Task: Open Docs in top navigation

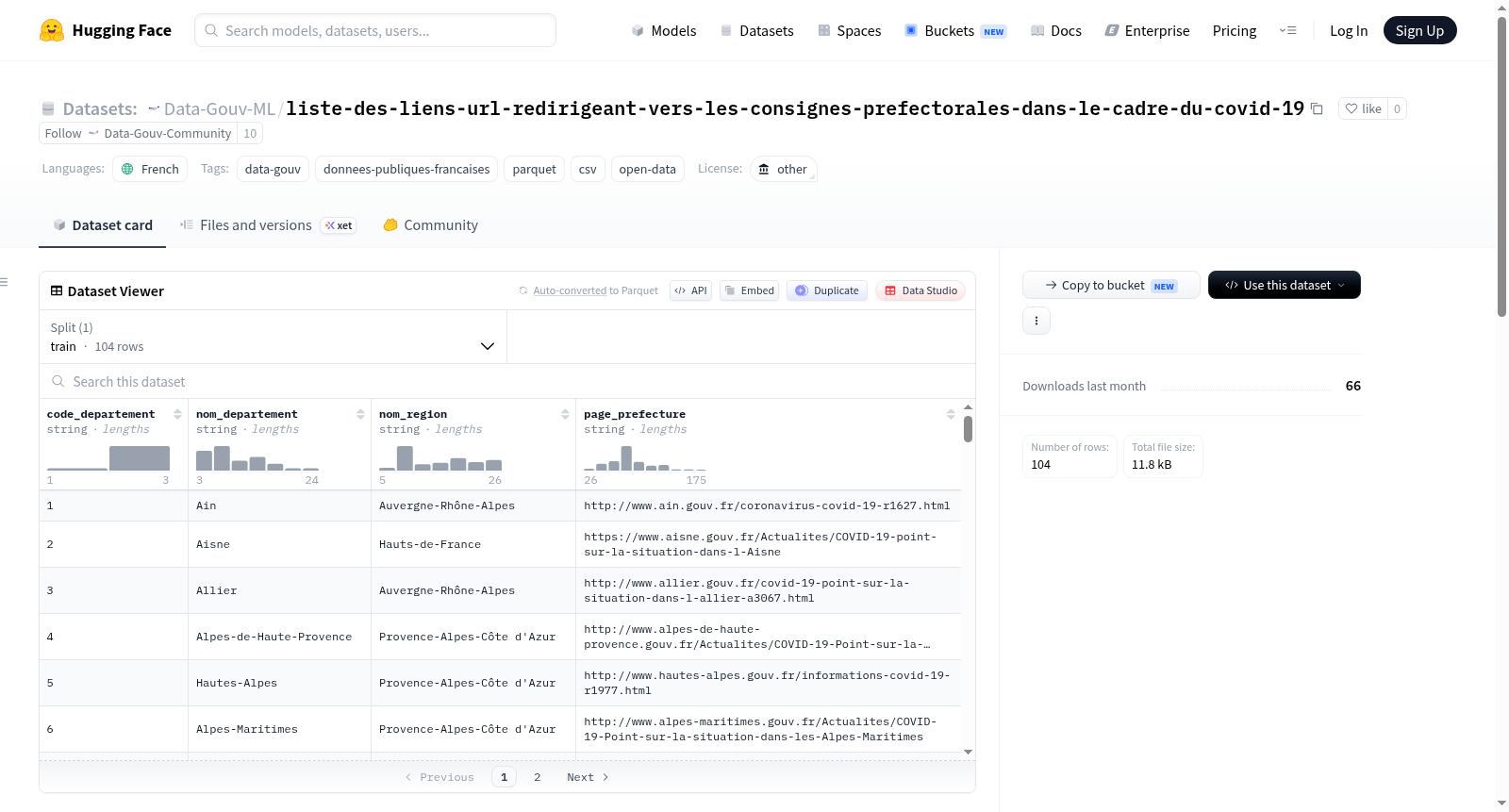Action: pos(1055,30)
